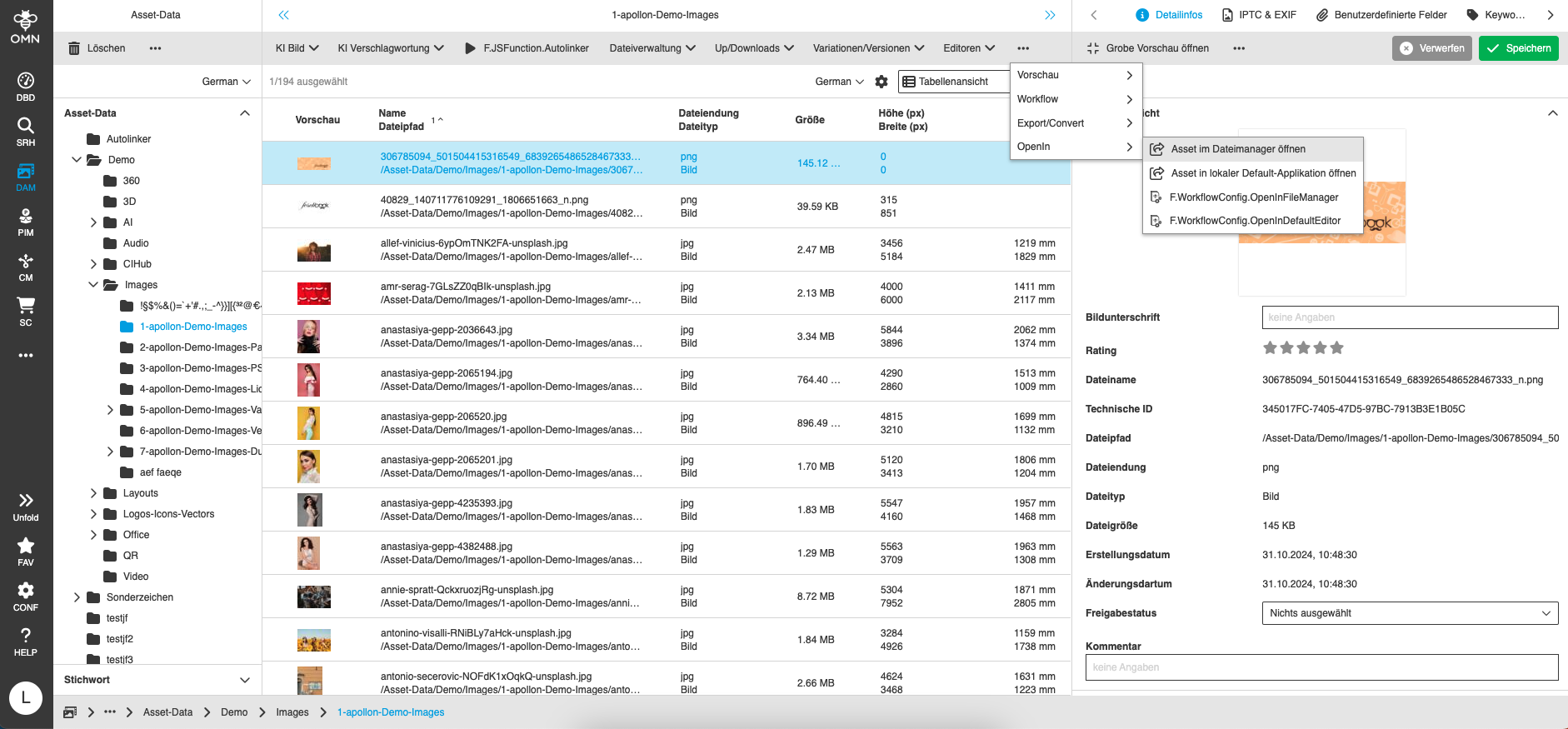Choose Asset im Dateimanager öffnen
This screenshot has height=729, width=1568.
(x=1253, y=149)
